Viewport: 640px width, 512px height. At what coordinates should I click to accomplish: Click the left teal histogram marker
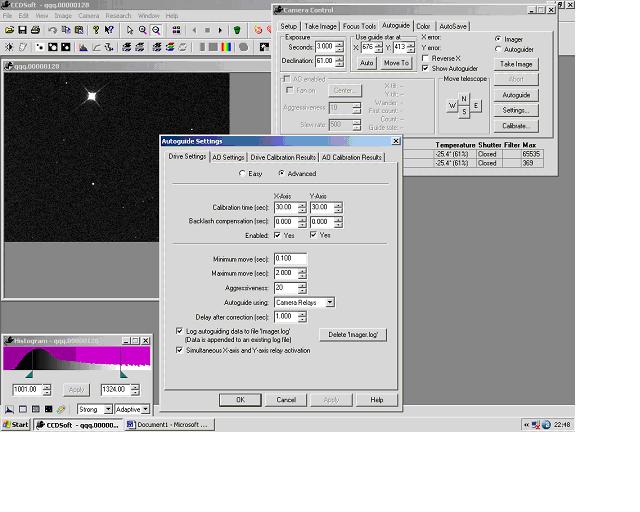[29, 374]
